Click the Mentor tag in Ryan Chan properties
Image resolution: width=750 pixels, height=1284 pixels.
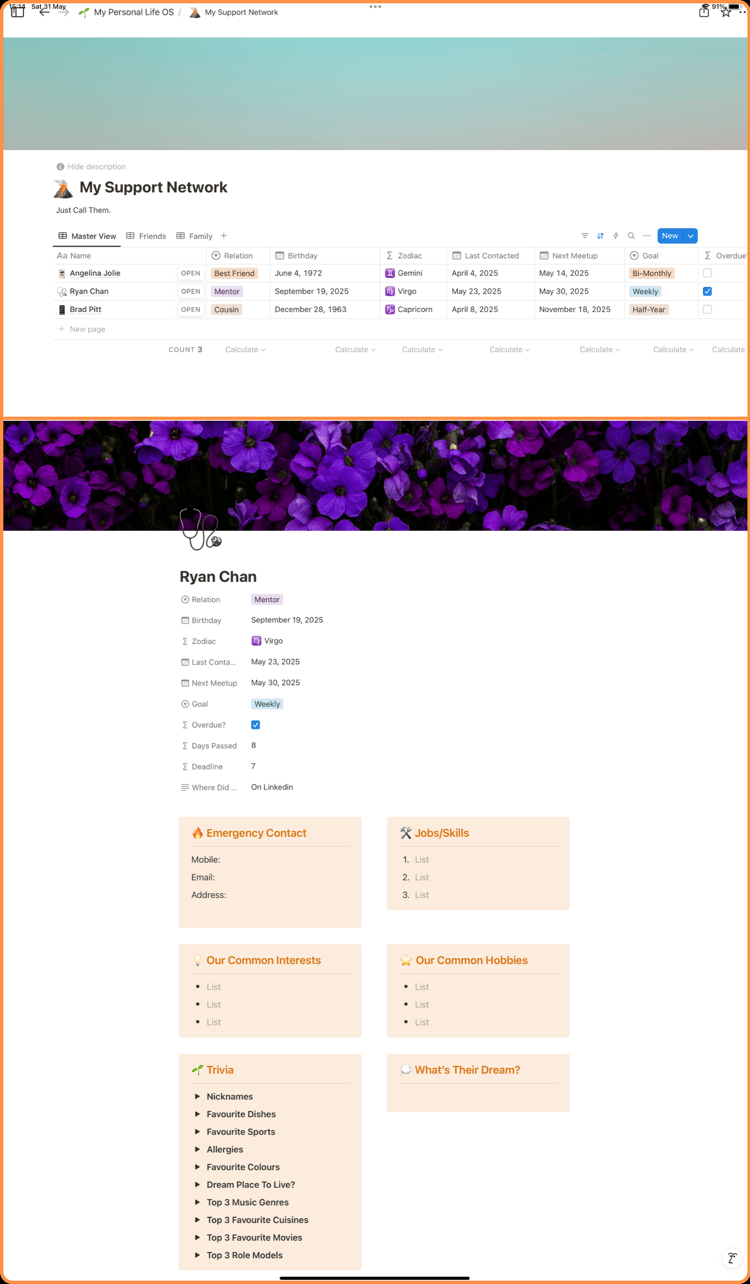[x=267, y=600]
